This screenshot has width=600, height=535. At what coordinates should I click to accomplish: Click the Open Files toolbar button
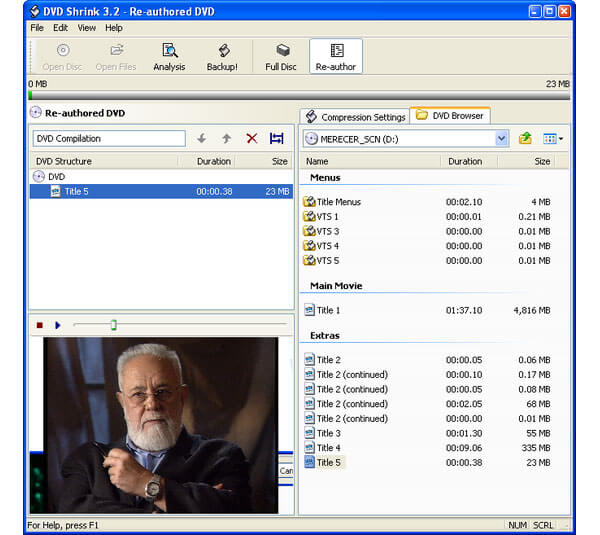[x=116, y=57]
